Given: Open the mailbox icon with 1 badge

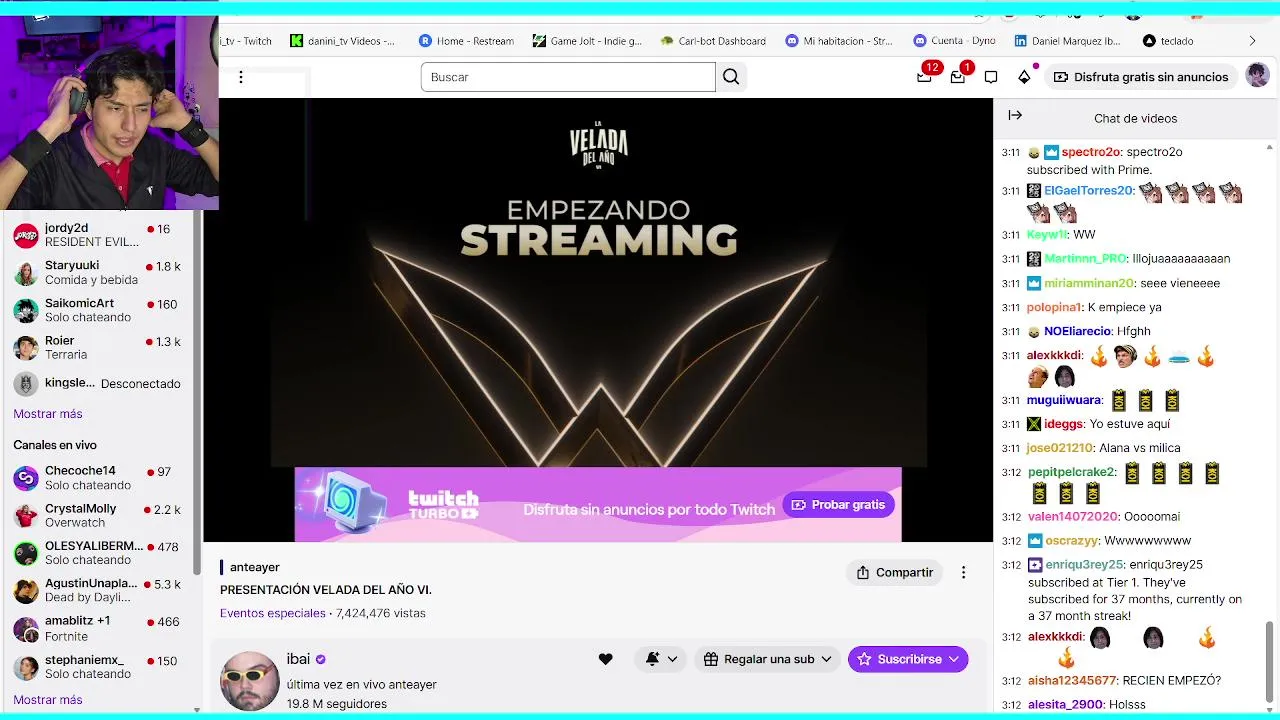Looking at the screenshot, I should point(958,77).
